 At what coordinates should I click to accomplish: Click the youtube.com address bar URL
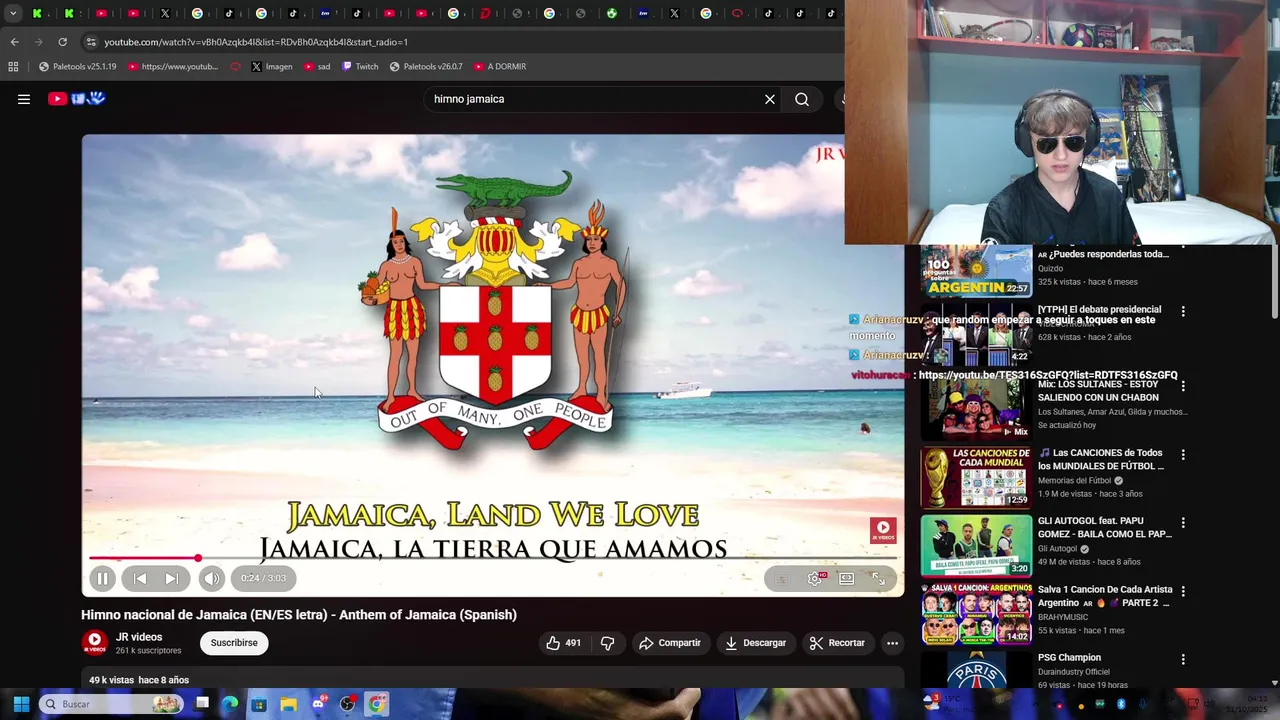[256, 42]
